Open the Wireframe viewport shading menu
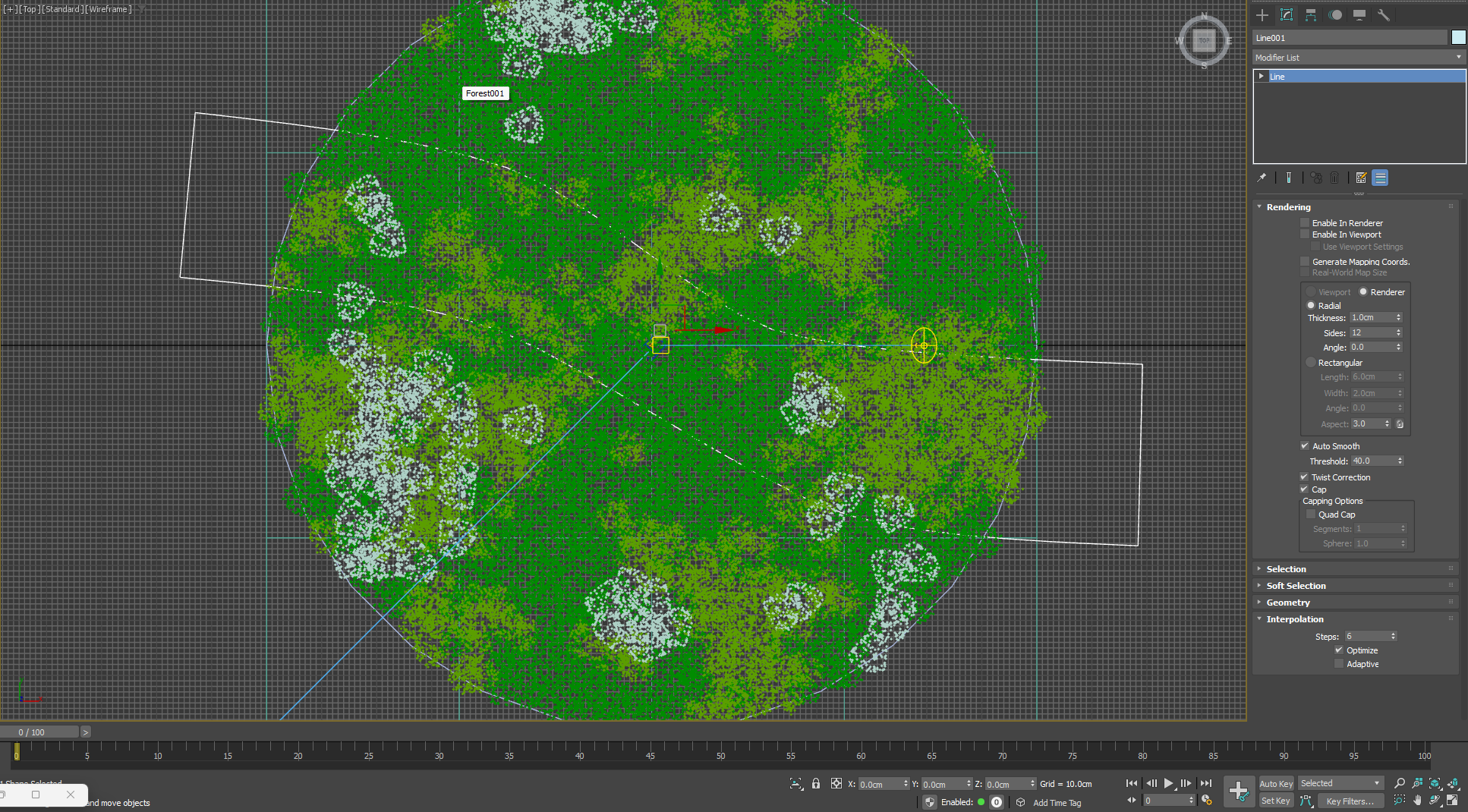 [110, 9]
